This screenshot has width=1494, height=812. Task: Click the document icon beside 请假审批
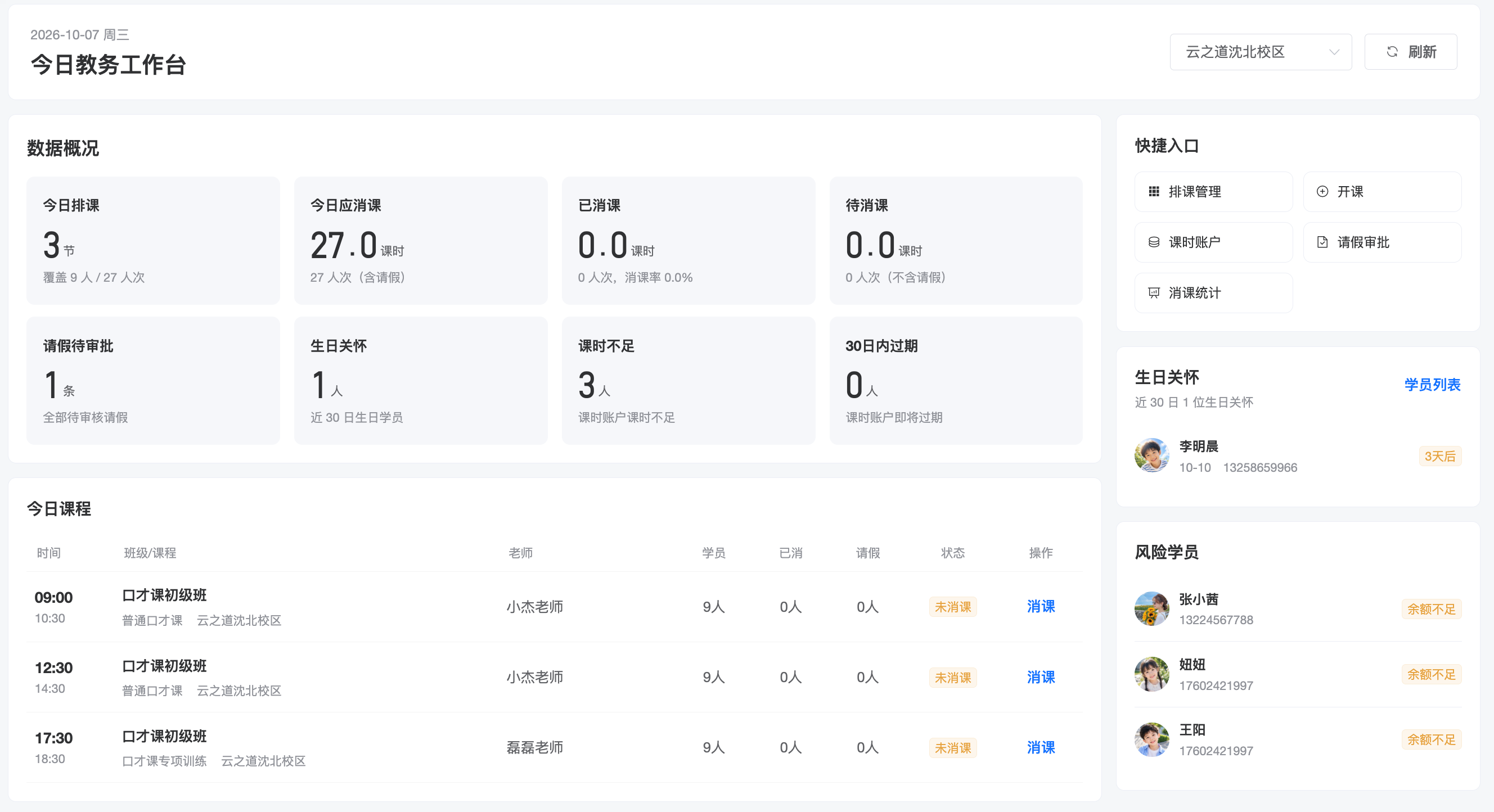pos(1322,242)
